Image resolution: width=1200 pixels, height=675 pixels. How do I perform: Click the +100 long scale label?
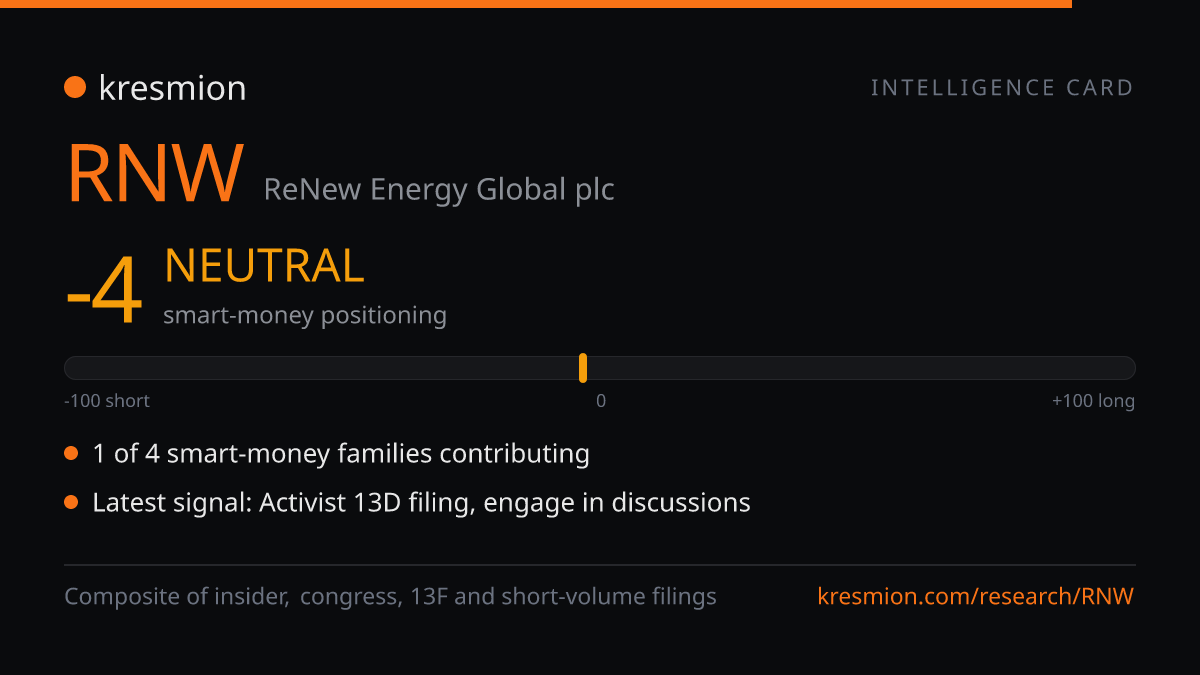pos(1093,401)
